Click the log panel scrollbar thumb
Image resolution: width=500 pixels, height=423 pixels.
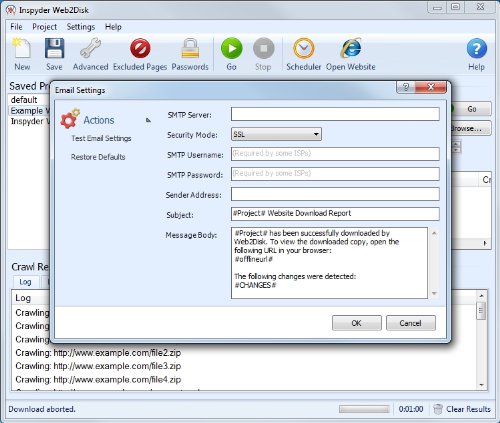coord(481,311)
